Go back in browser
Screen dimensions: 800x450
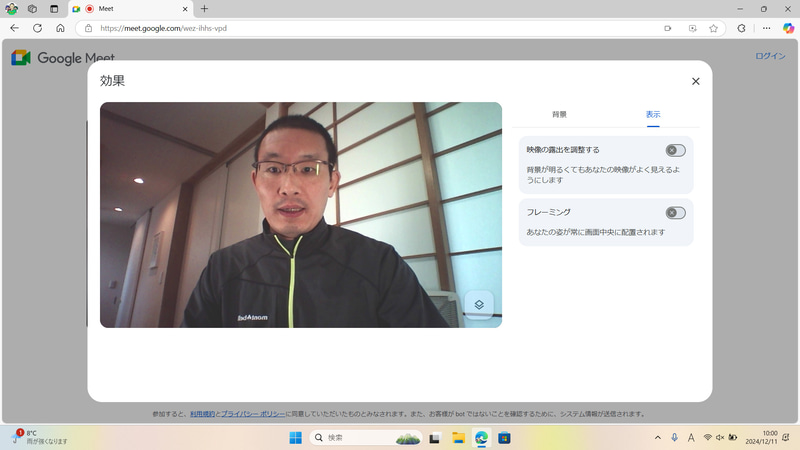tap(14, 28)
